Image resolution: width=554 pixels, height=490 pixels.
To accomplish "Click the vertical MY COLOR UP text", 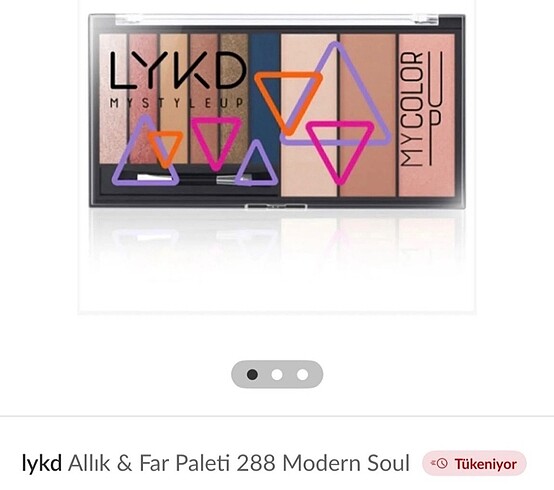I will coord(422,109).
